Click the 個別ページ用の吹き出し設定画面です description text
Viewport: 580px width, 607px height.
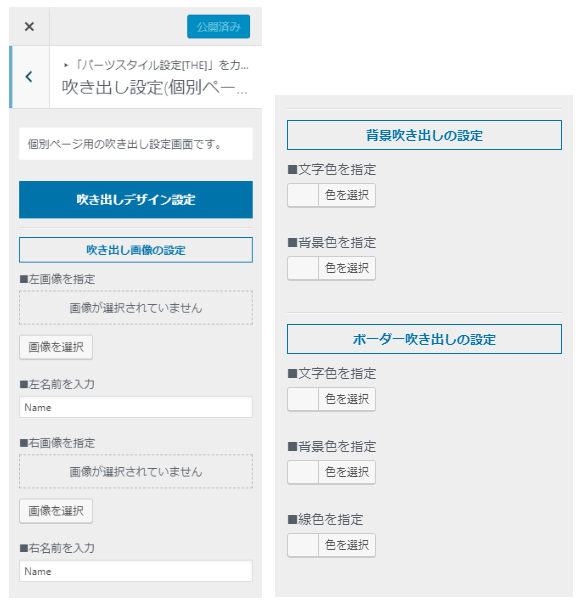tap(124, 144)
